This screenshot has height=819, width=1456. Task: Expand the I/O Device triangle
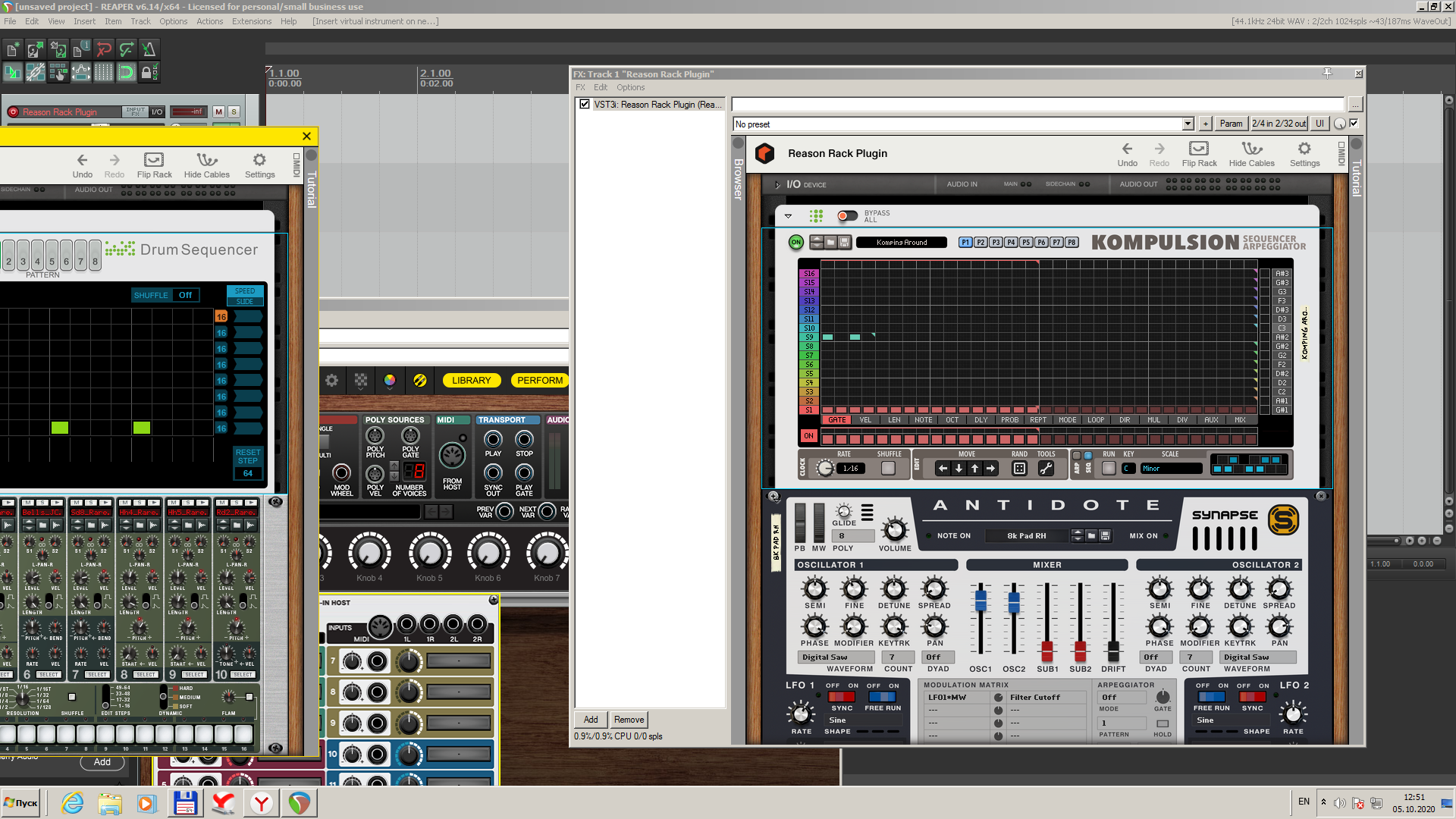[x=777, y=185]
